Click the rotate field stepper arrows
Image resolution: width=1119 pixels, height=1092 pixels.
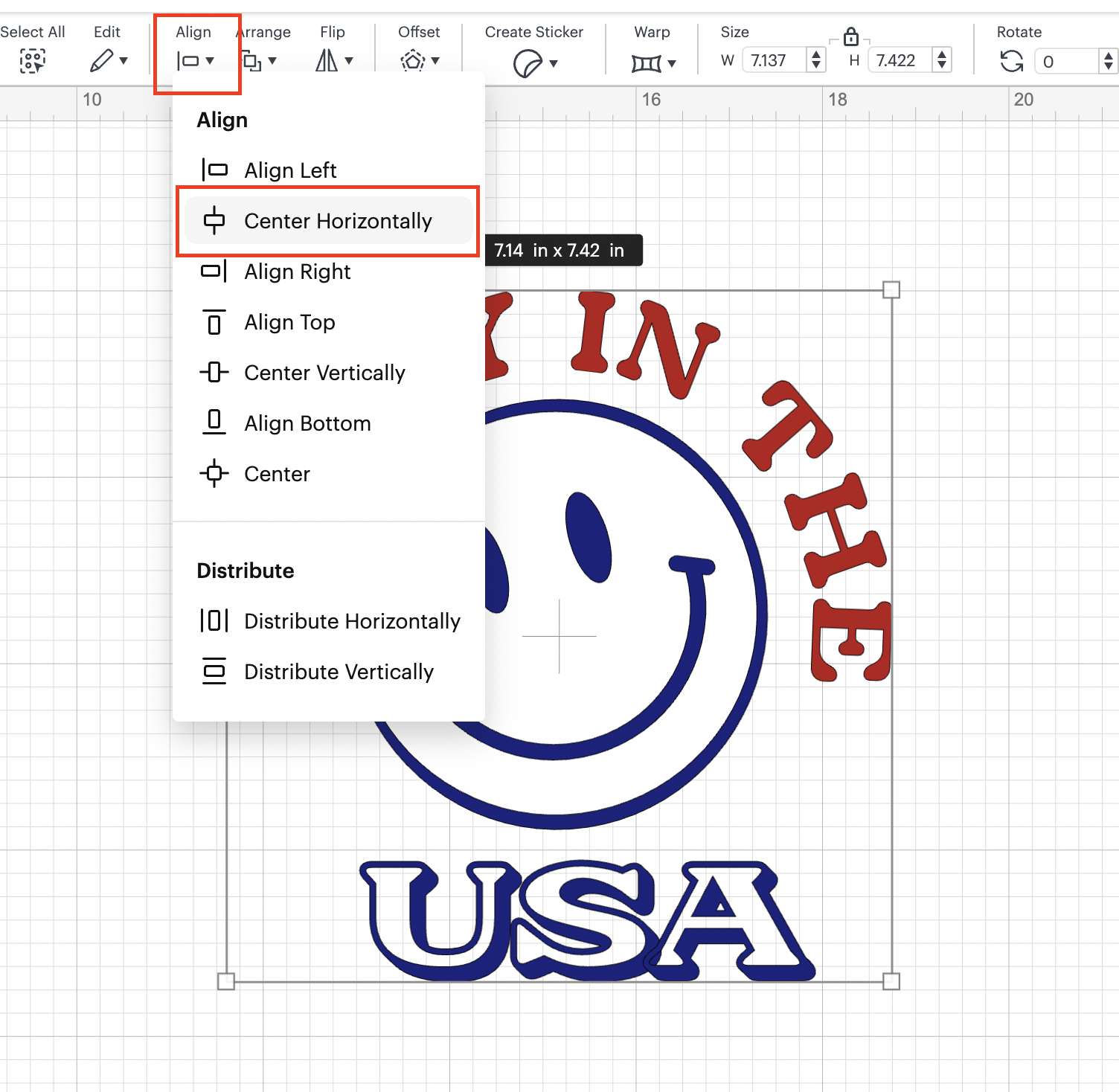click(x=1108, y=61)
